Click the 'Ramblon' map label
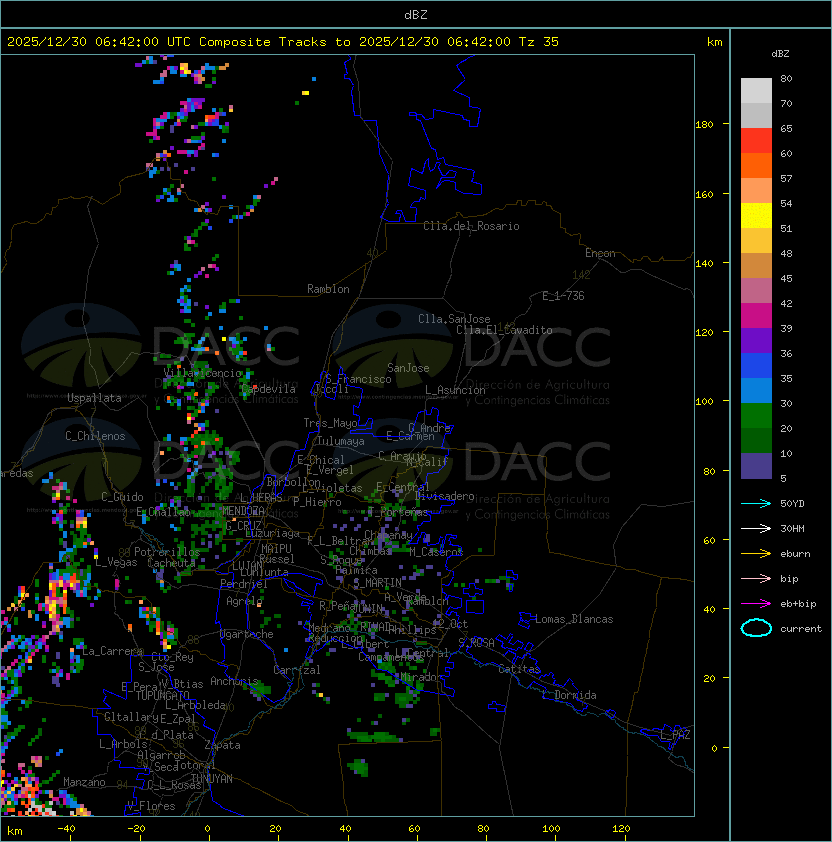Screen dimensions: 832x842 (328, 289)
